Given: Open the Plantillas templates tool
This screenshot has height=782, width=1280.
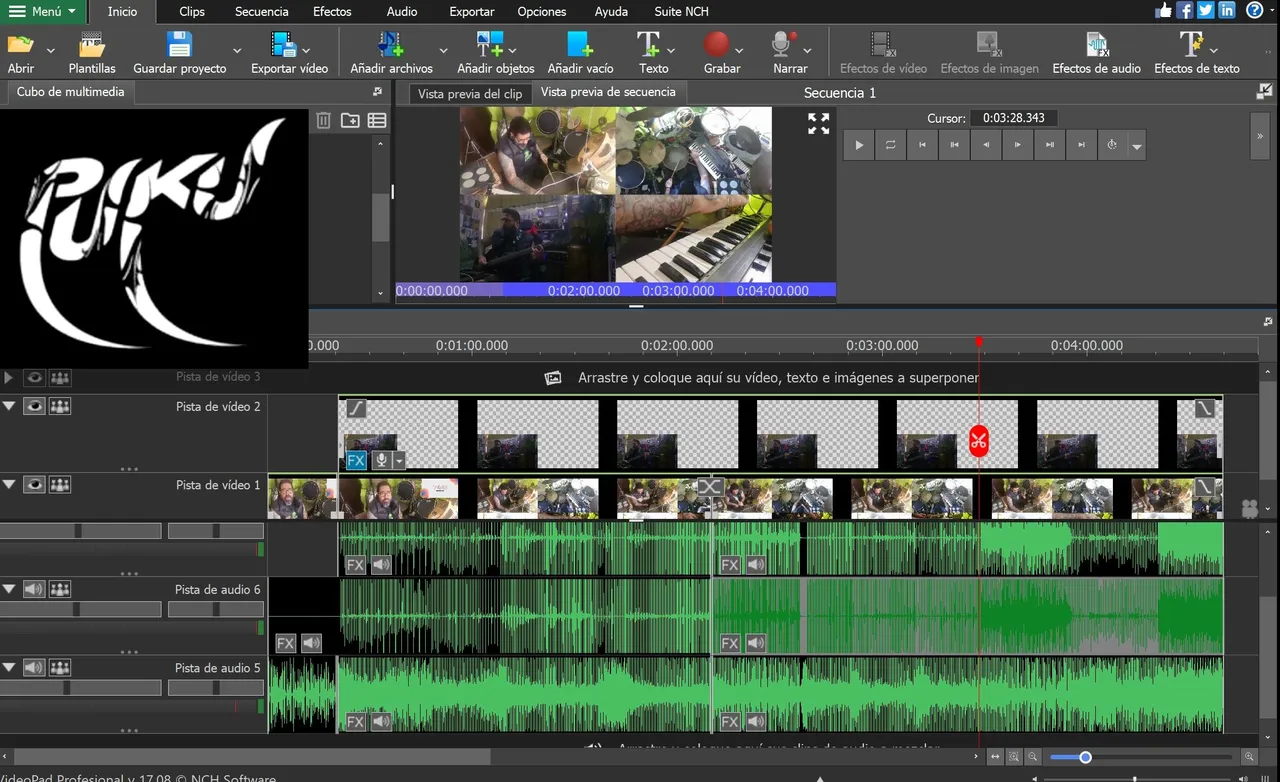Looking at the screenshot, I should [92, 45].
